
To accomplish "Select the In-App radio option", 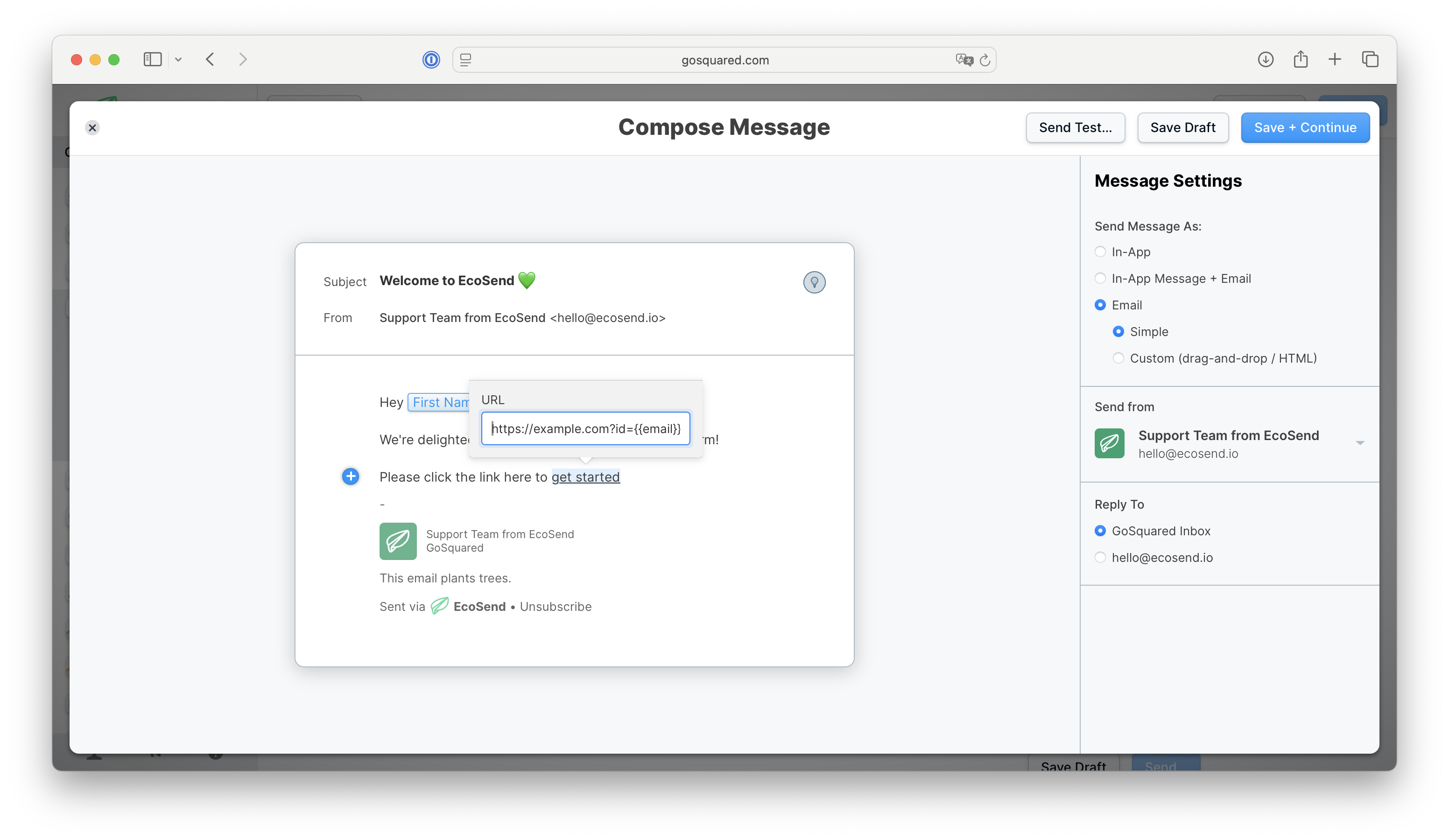I will 1100,252.
